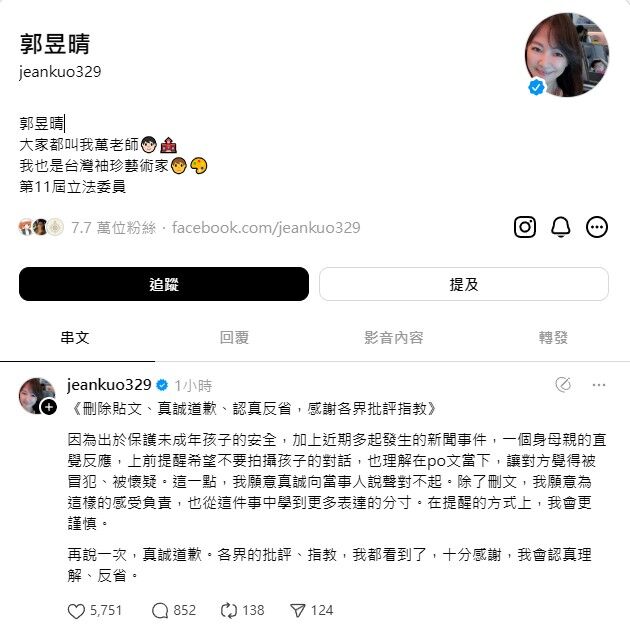
Task: Switch to the 回覆 tab
Action: coord(234,337)
